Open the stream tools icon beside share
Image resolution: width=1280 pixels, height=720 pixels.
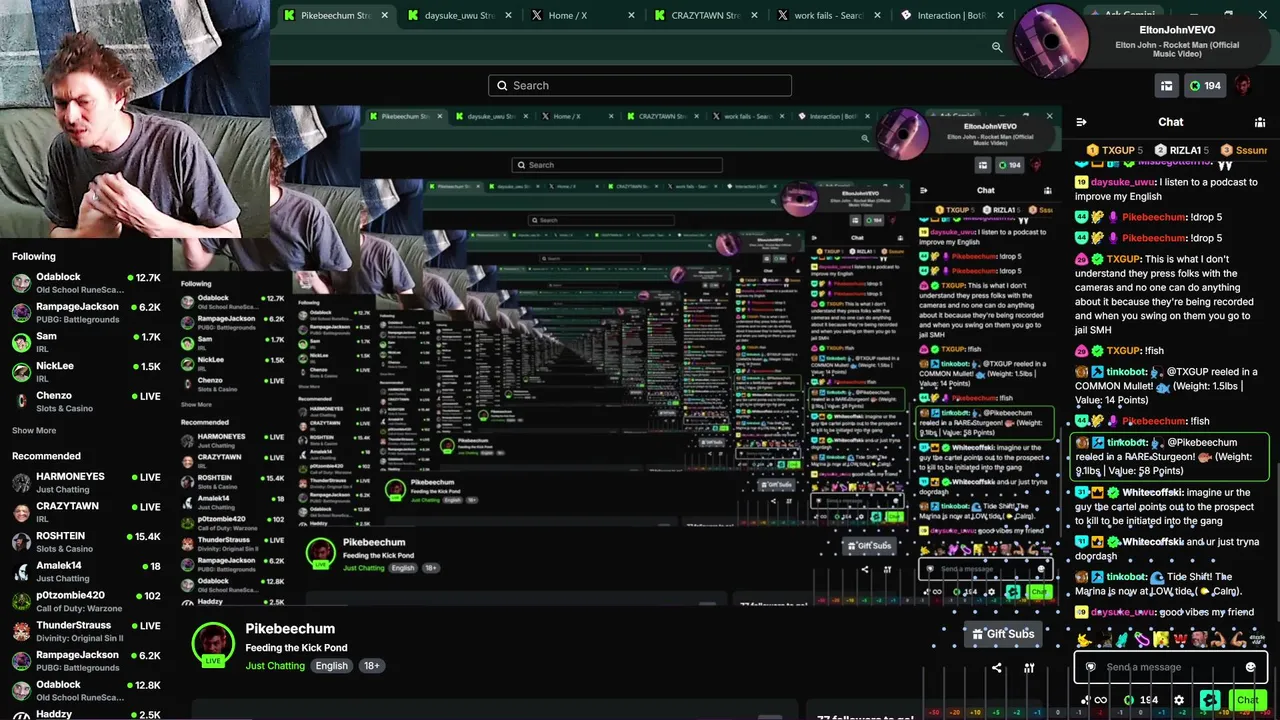tap(1029, 668)
